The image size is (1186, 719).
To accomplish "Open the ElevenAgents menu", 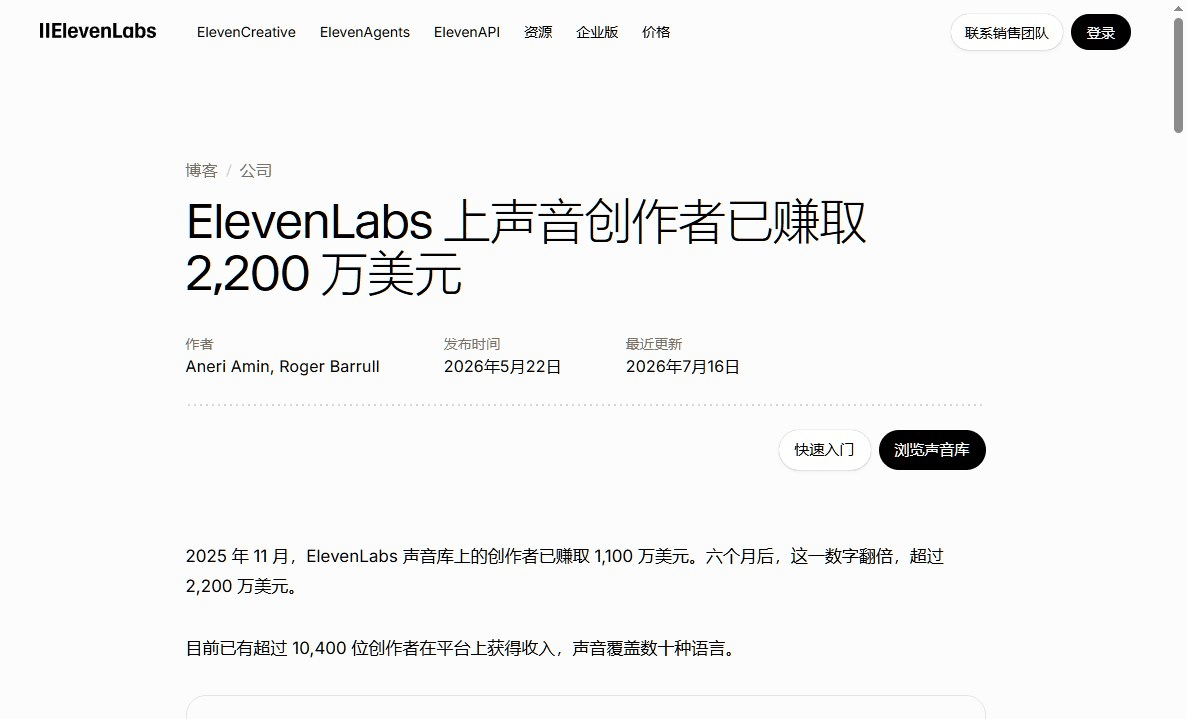I will (x=365, y=33).
